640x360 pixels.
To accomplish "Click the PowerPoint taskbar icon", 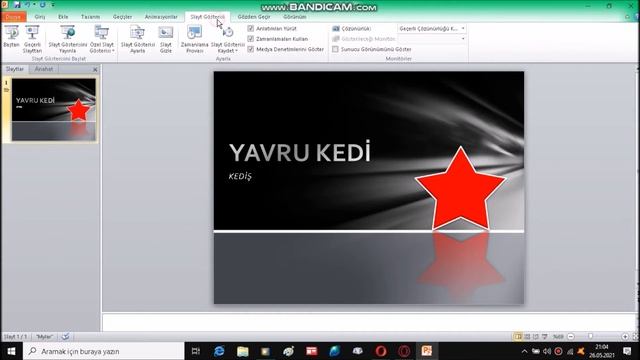I will (x=427, y=351).
